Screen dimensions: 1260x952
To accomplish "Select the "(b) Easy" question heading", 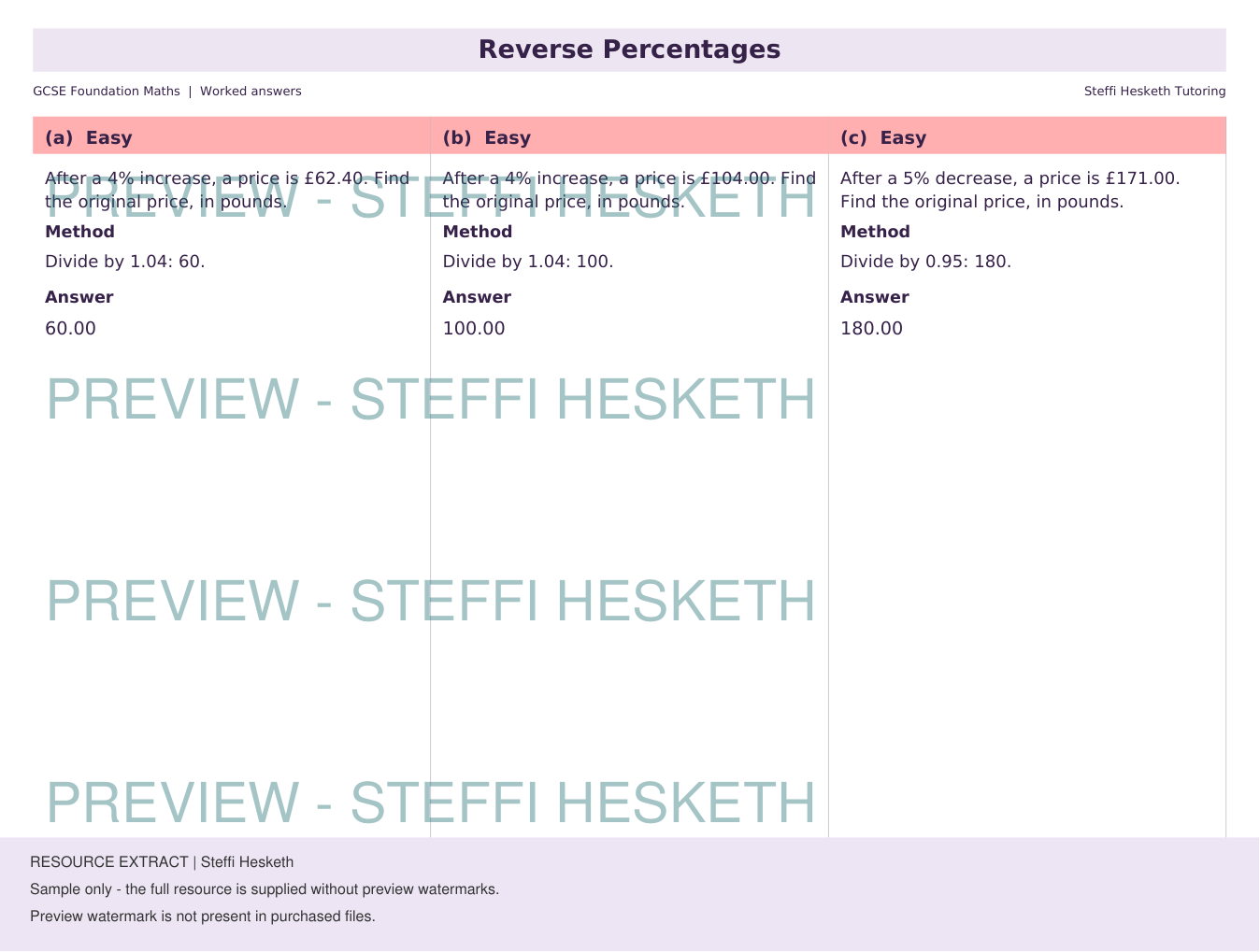I will (x=487, y=137).
